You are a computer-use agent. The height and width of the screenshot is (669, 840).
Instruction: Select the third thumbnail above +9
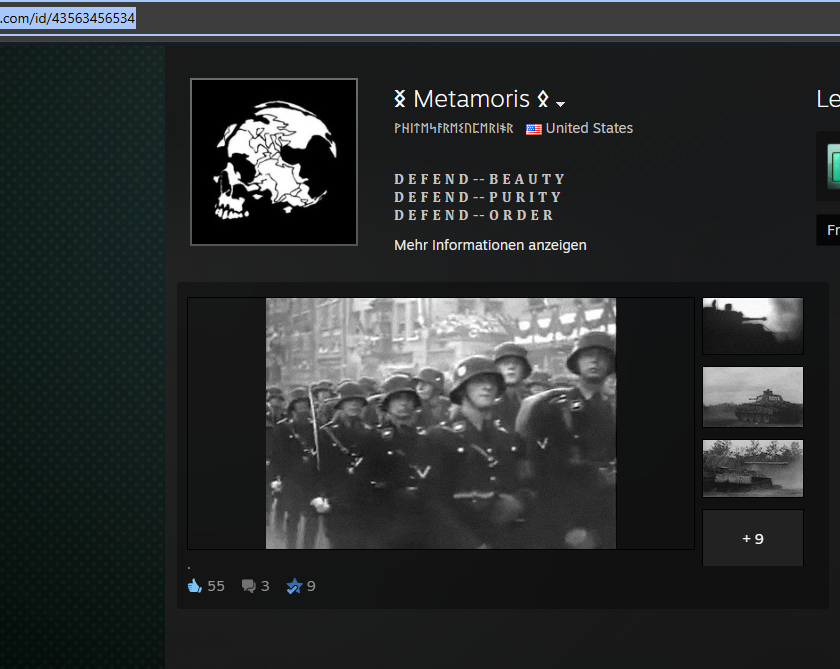click(752, 468)
